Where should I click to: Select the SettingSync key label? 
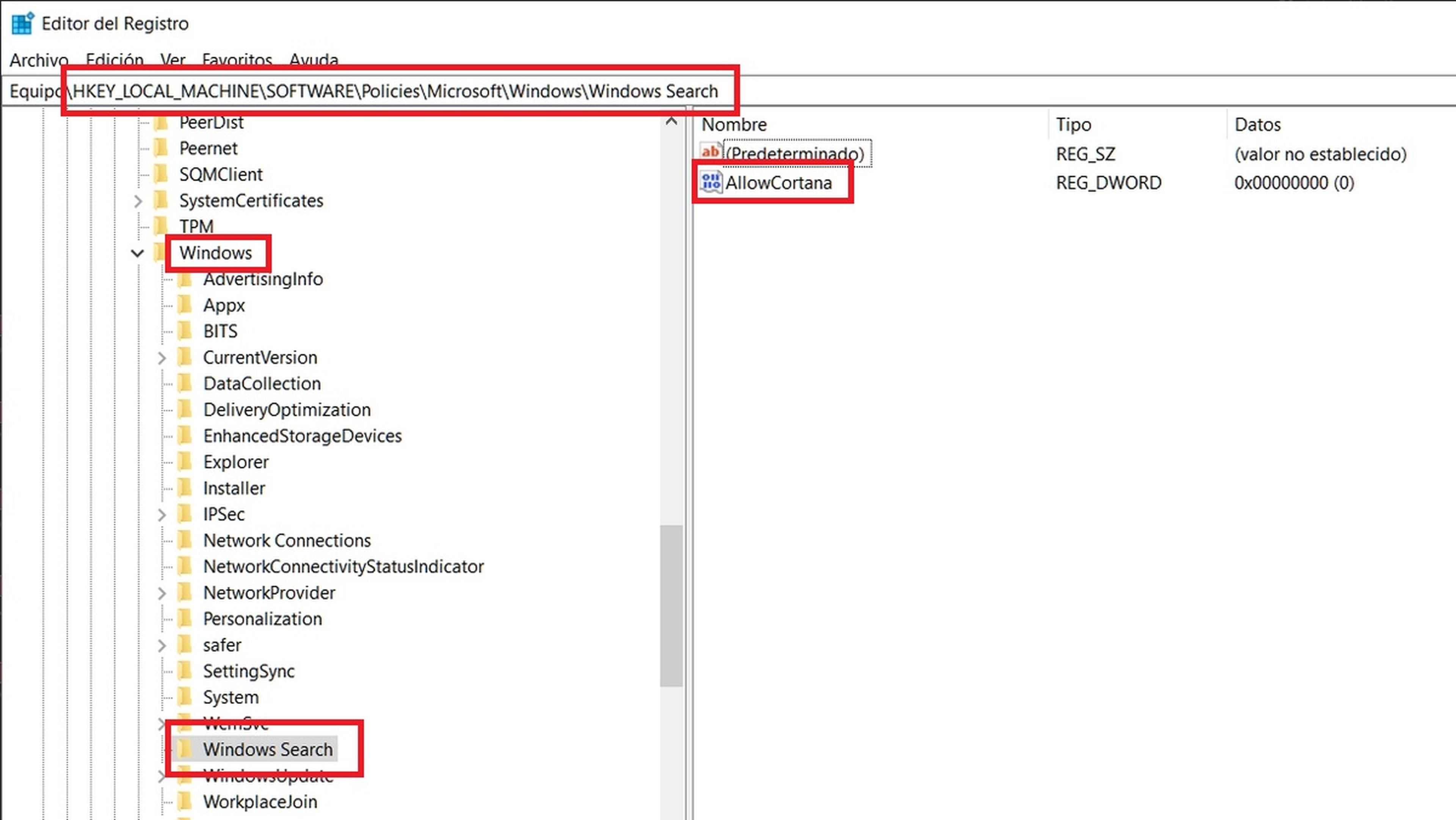249,671
